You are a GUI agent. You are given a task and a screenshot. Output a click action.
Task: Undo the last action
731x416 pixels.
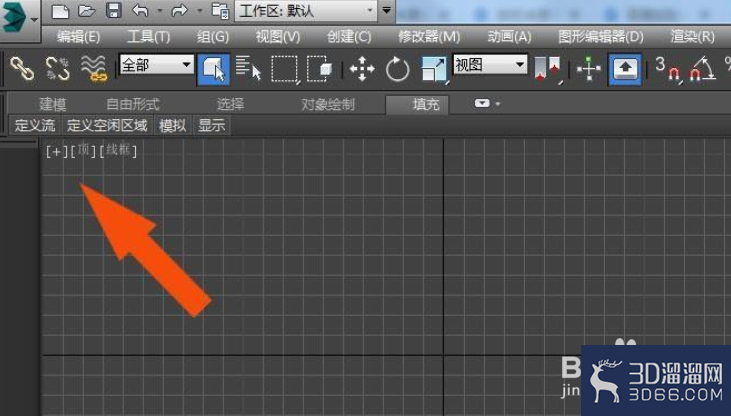[140, 11]
